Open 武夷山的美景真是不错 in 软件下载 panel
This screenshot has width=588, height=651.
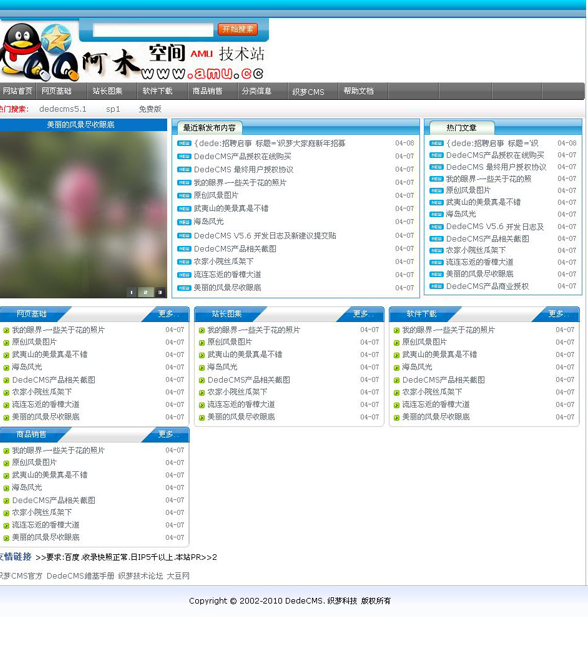point(440,354)
